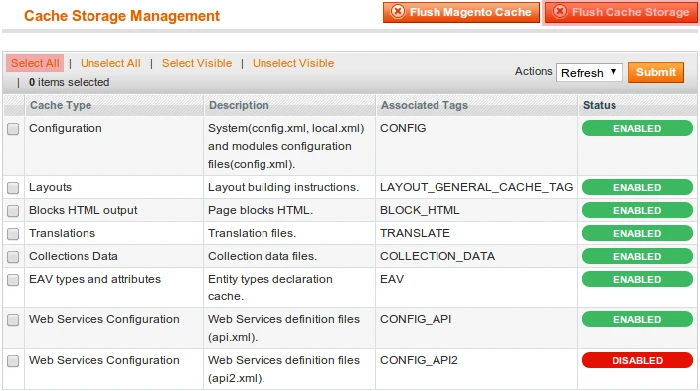
Task: Click the Unselect Visible link
Action: click(293, 63)
